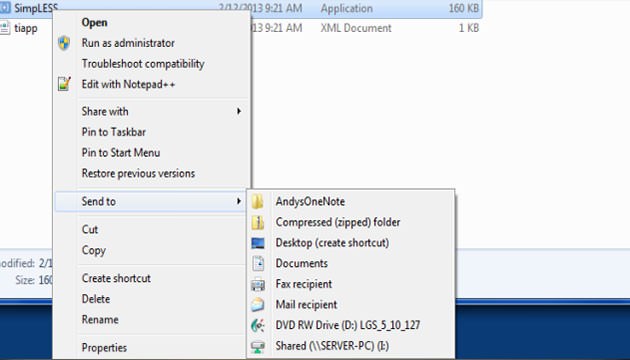
Task: Expand the Share with submenu arrow
Action: coord(239,111)
